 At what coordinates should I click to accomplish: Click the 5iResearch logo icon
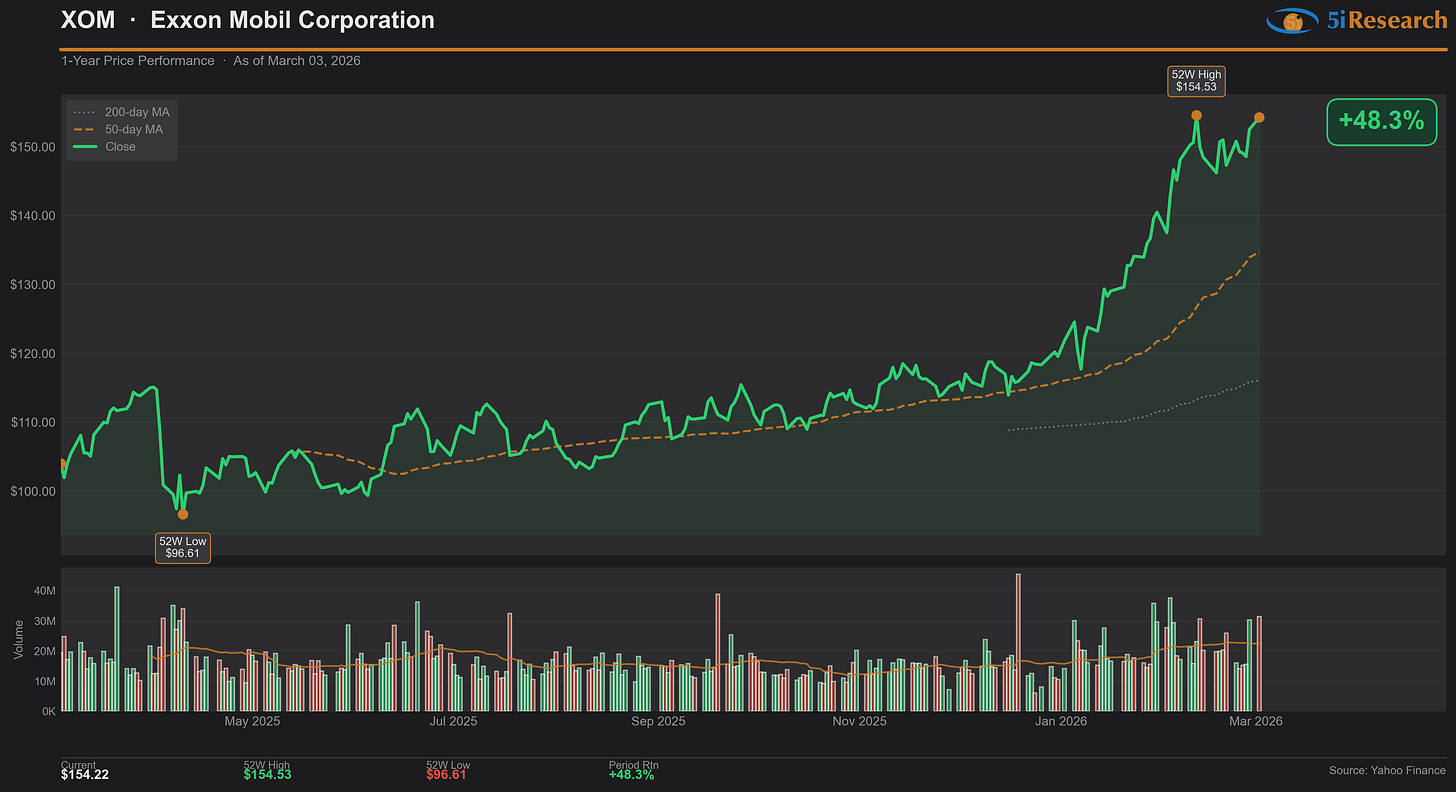(1294, 20)
